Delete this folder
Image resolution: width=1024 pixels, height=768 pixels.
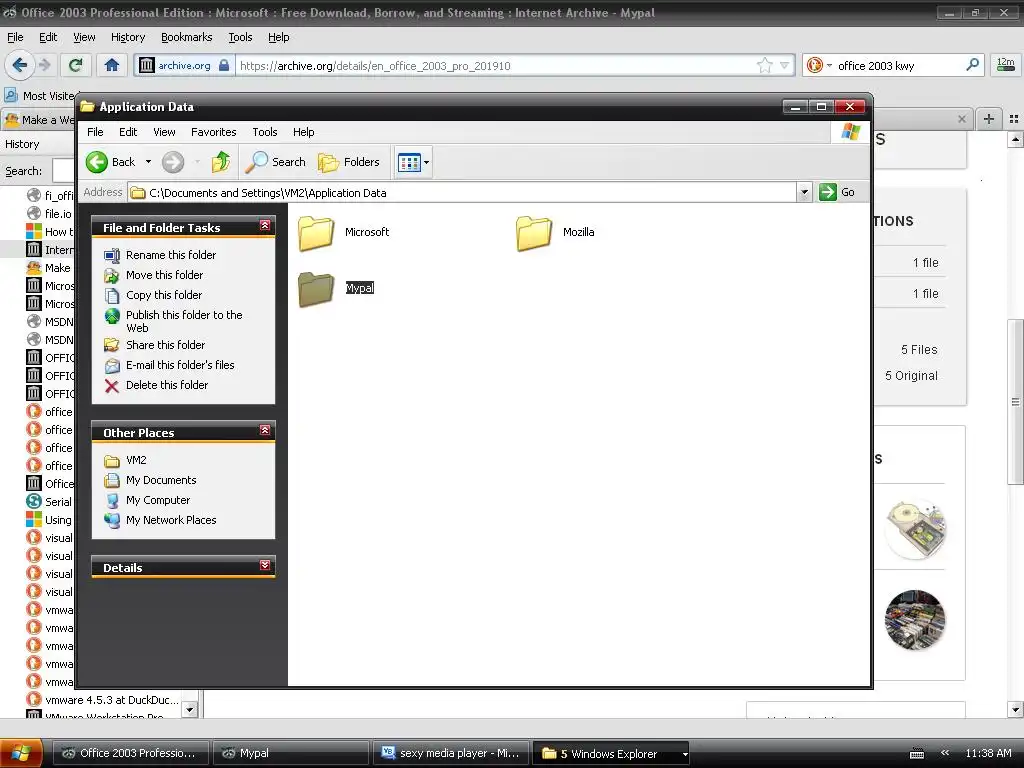pyautogui.click(x=167, y=385)
